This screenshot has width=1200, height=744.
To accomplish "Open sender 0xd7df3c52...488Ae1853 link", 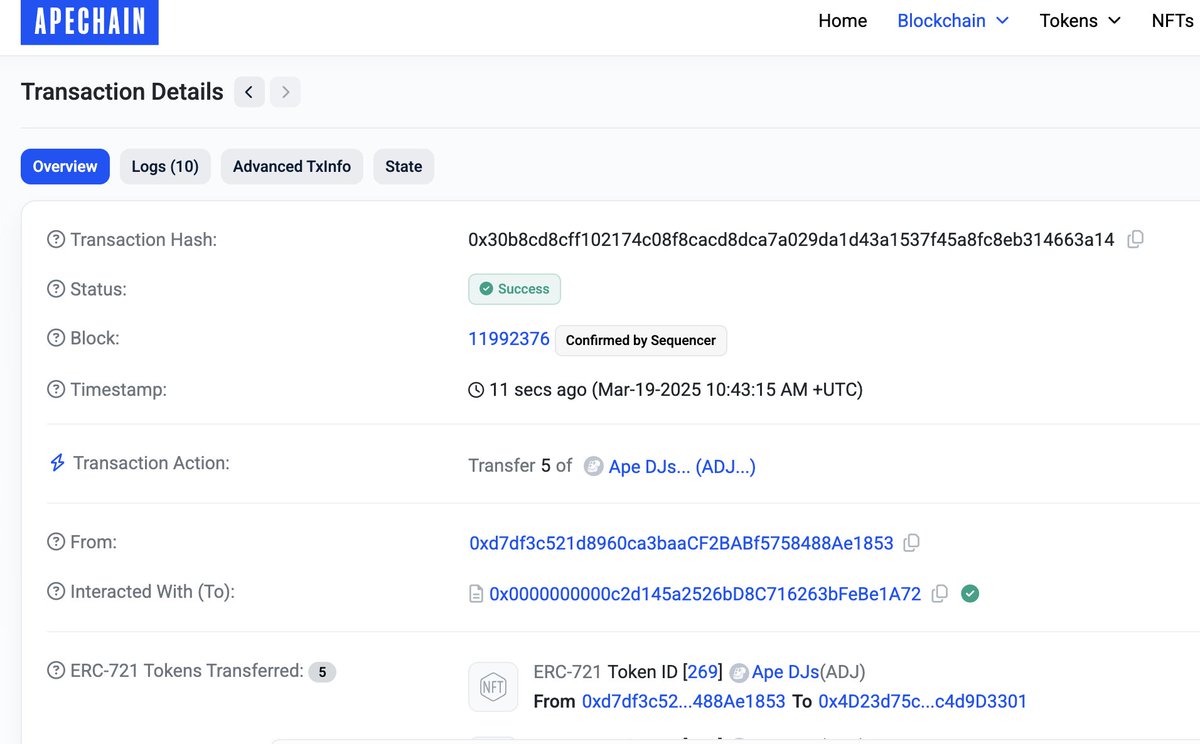I will tap(684, 702).
